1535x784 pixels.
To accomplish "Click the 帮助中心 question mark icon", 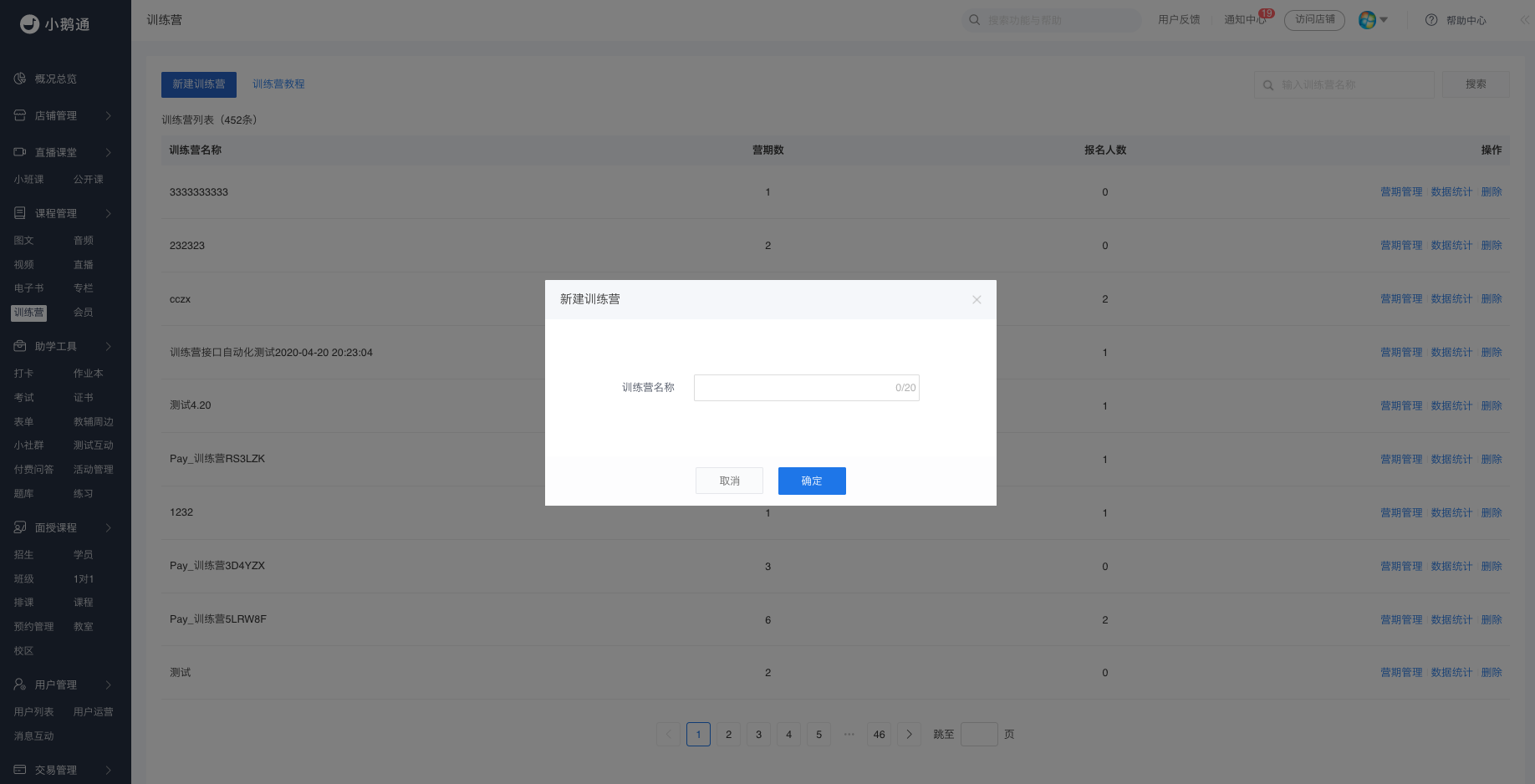I will click(x=1431, y=20).
